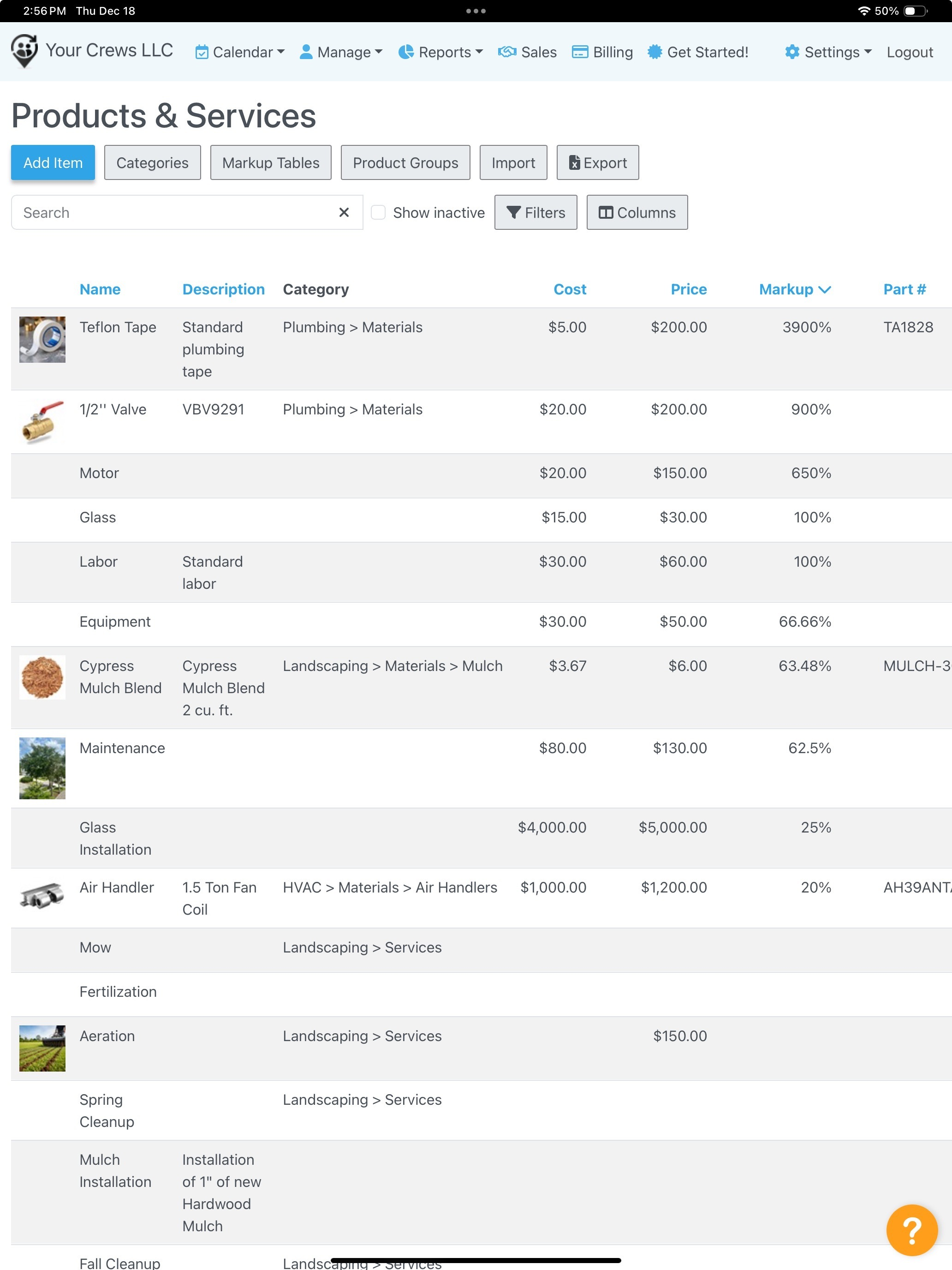Open the Cypress Mulch Blend thumbnail
The width and height of the screenshot is (952, 1270).
[x=42, y=677]
